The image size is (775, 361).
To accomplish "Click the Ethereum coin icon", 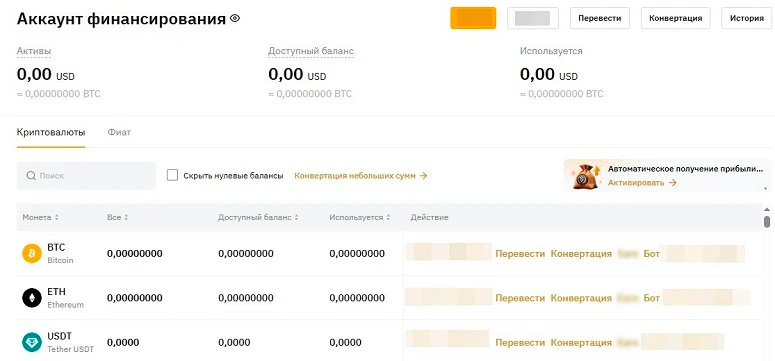I will click(32, 298).
